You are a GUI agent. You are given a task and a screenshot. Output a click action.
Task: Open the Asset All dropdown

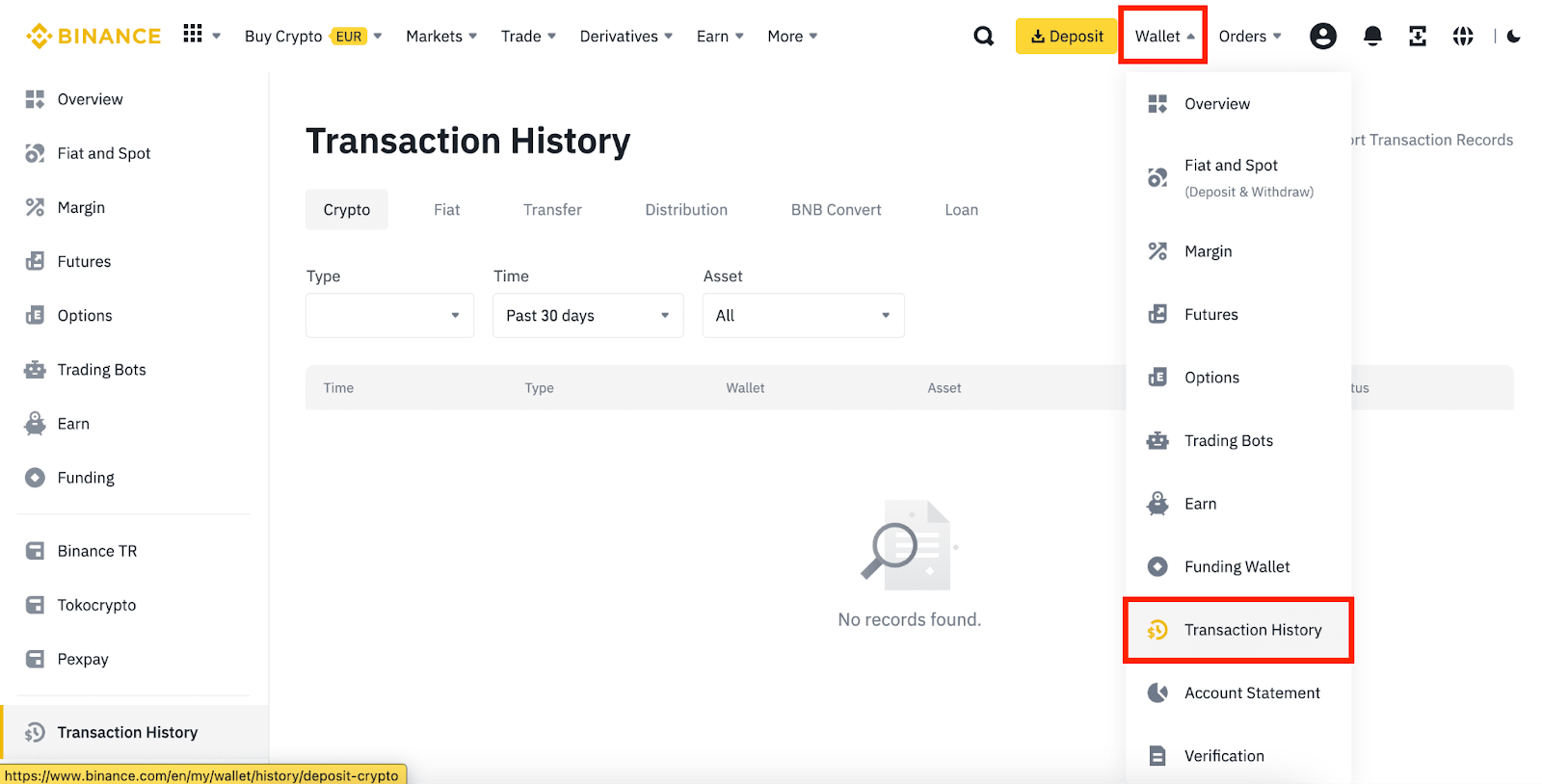point(803,316)
